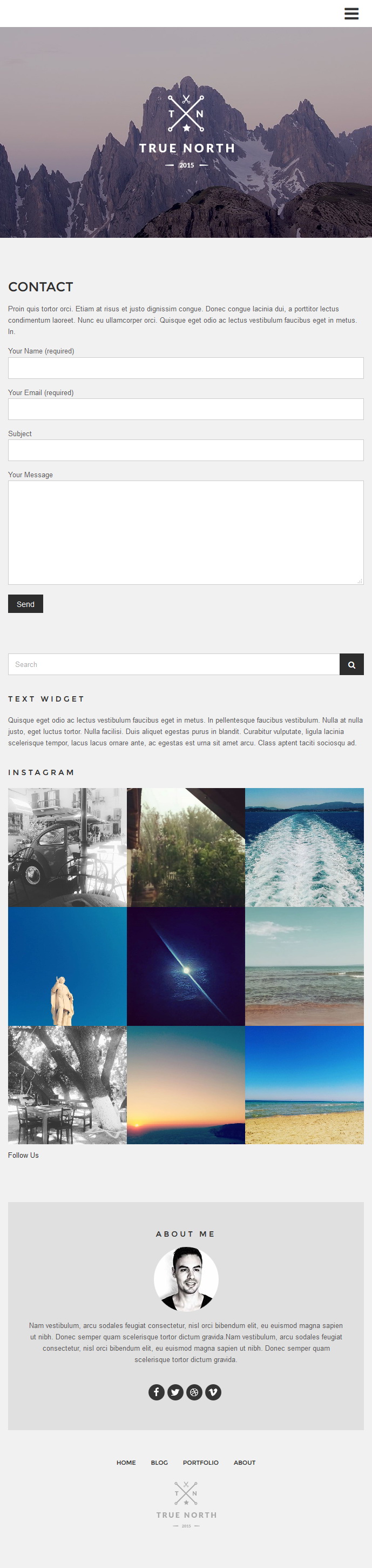The image size is (372, 1568).
Task: Select the Home footer menu item
Action: click(x=126, y=1463)
